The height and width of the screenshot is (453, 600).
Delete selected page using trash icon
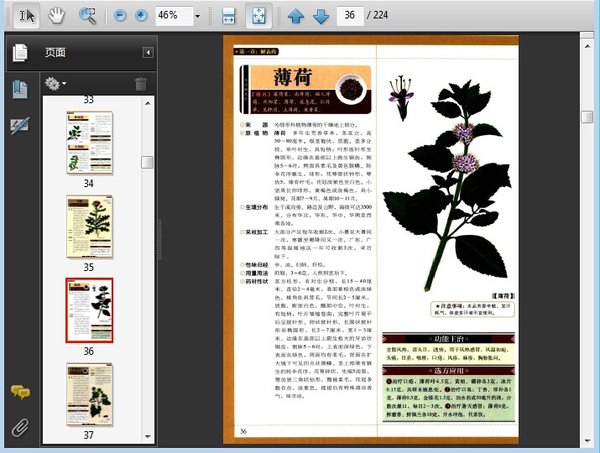(x=141, y=84)
